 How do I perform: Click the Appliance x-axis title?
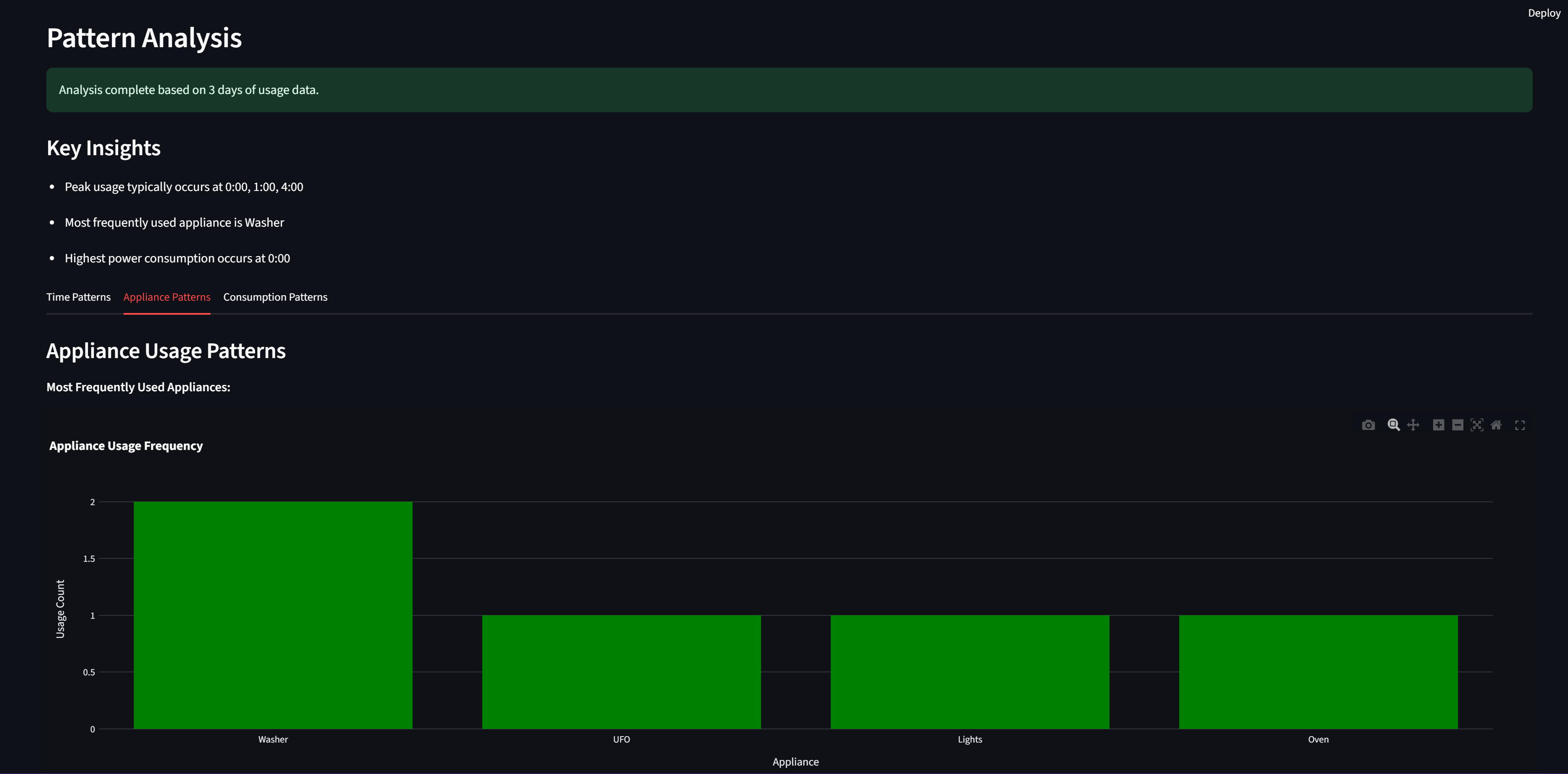point(795,762)
